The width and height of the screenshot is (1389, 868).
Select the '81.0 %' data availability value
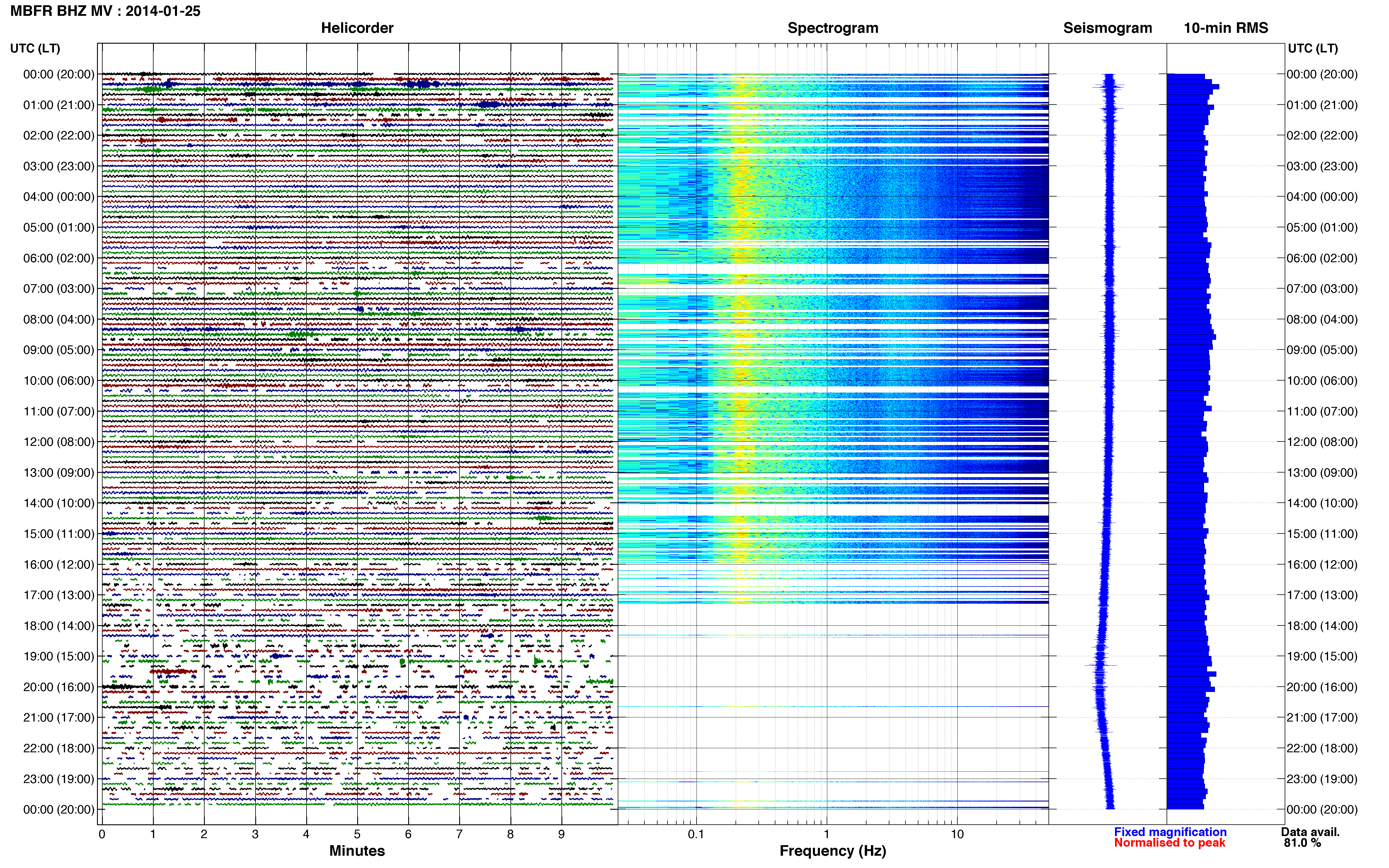[x=1303, y=843]
